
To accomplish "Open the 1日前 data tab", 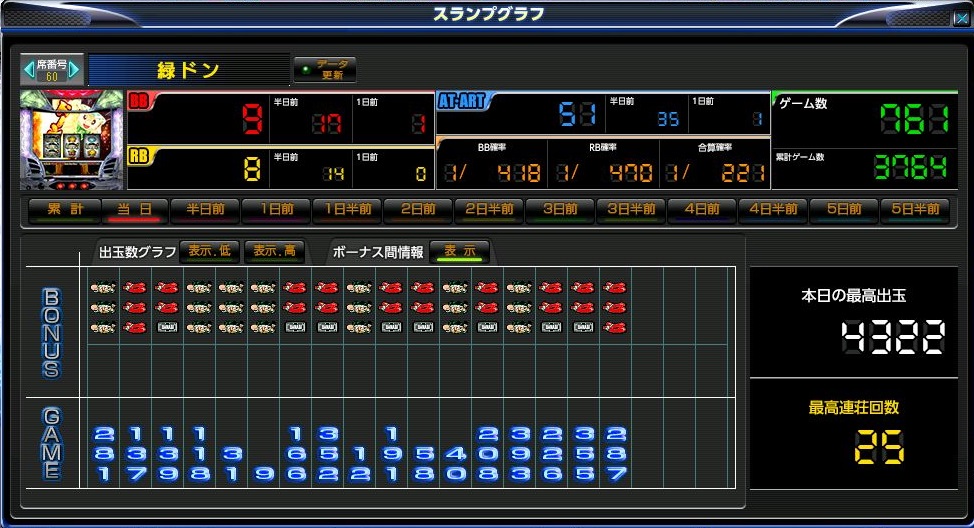I will point(276,210).
